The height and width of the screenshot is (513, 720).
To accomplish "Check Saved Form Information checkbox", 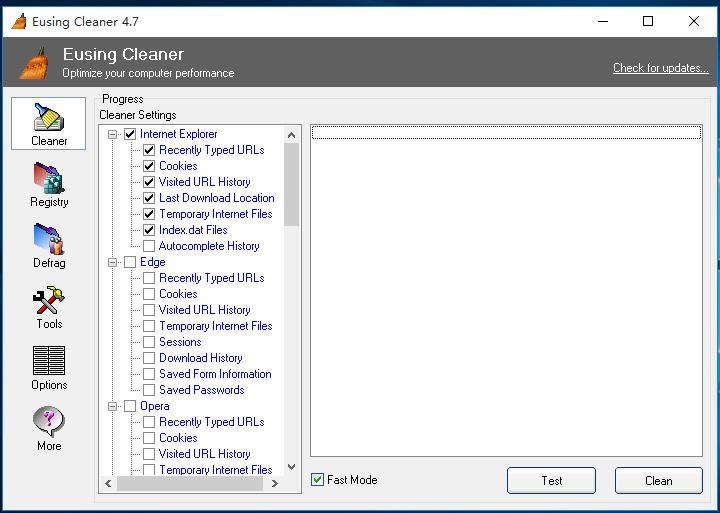I will (149, 374).
